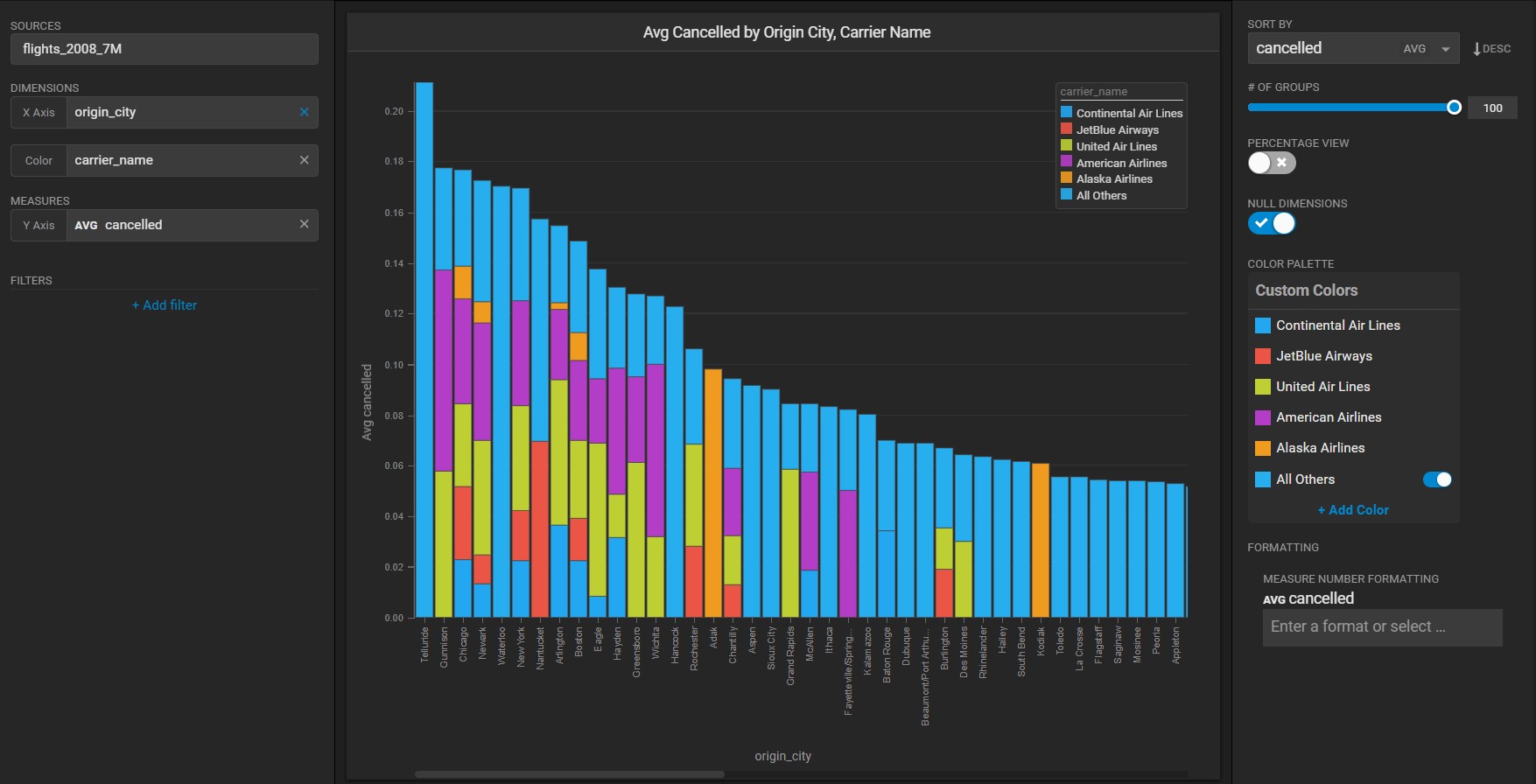Disable the Null Dimensions switch
The image size is (1536, 784).
click(x=1271, y=223)
